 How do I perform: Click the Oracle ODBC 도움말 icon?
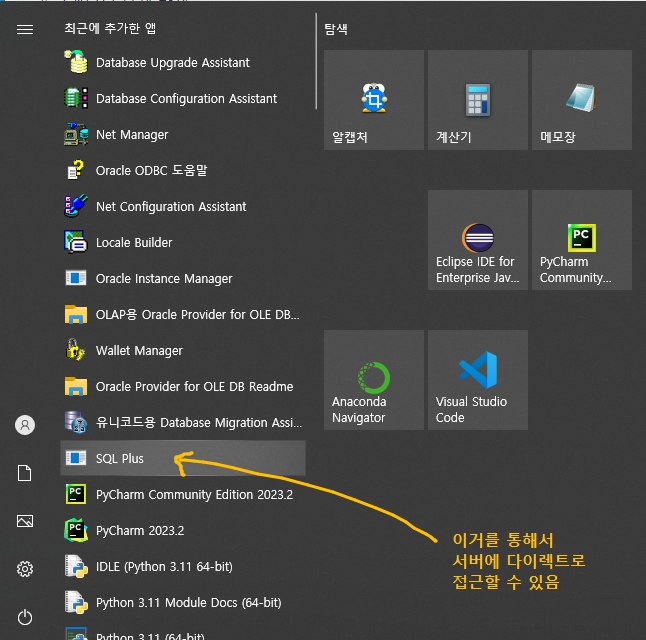point(76,170)
